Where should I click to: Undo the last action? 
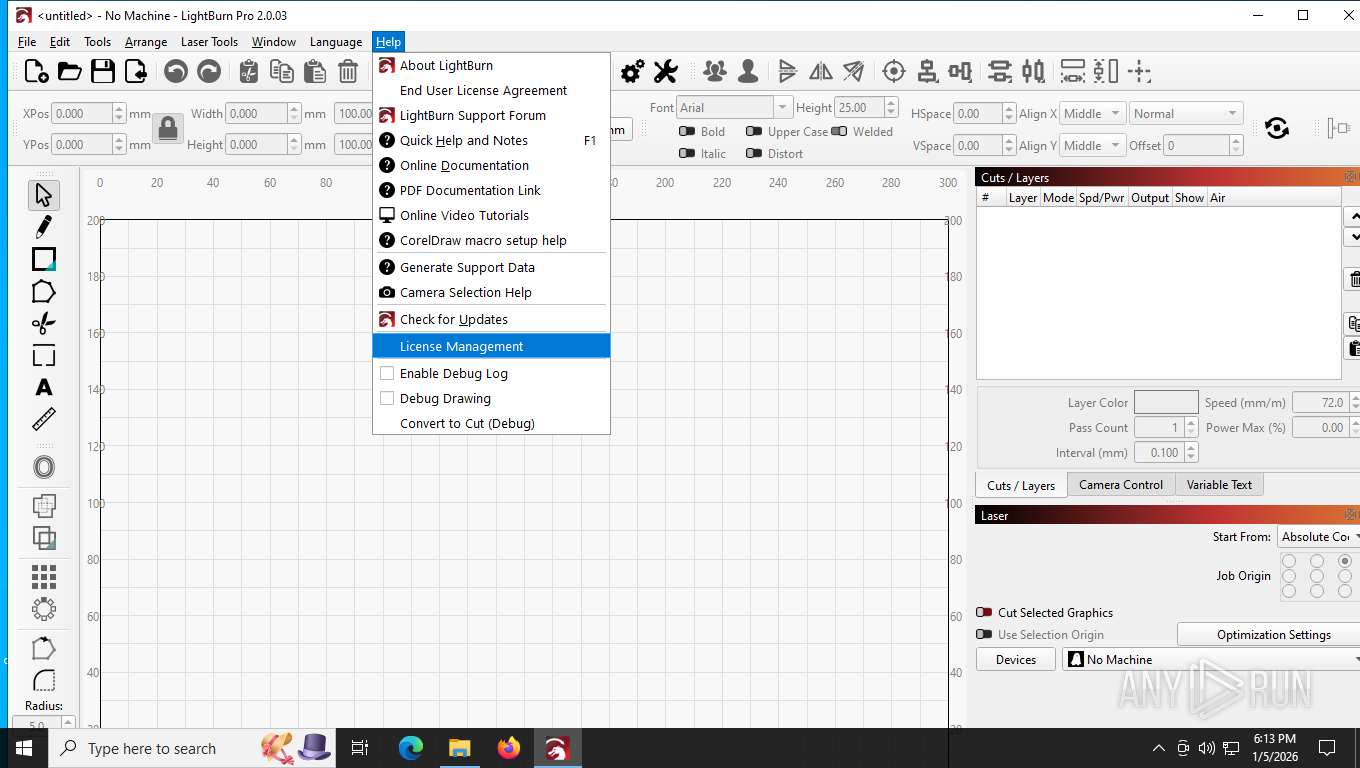tap(176, 71)
